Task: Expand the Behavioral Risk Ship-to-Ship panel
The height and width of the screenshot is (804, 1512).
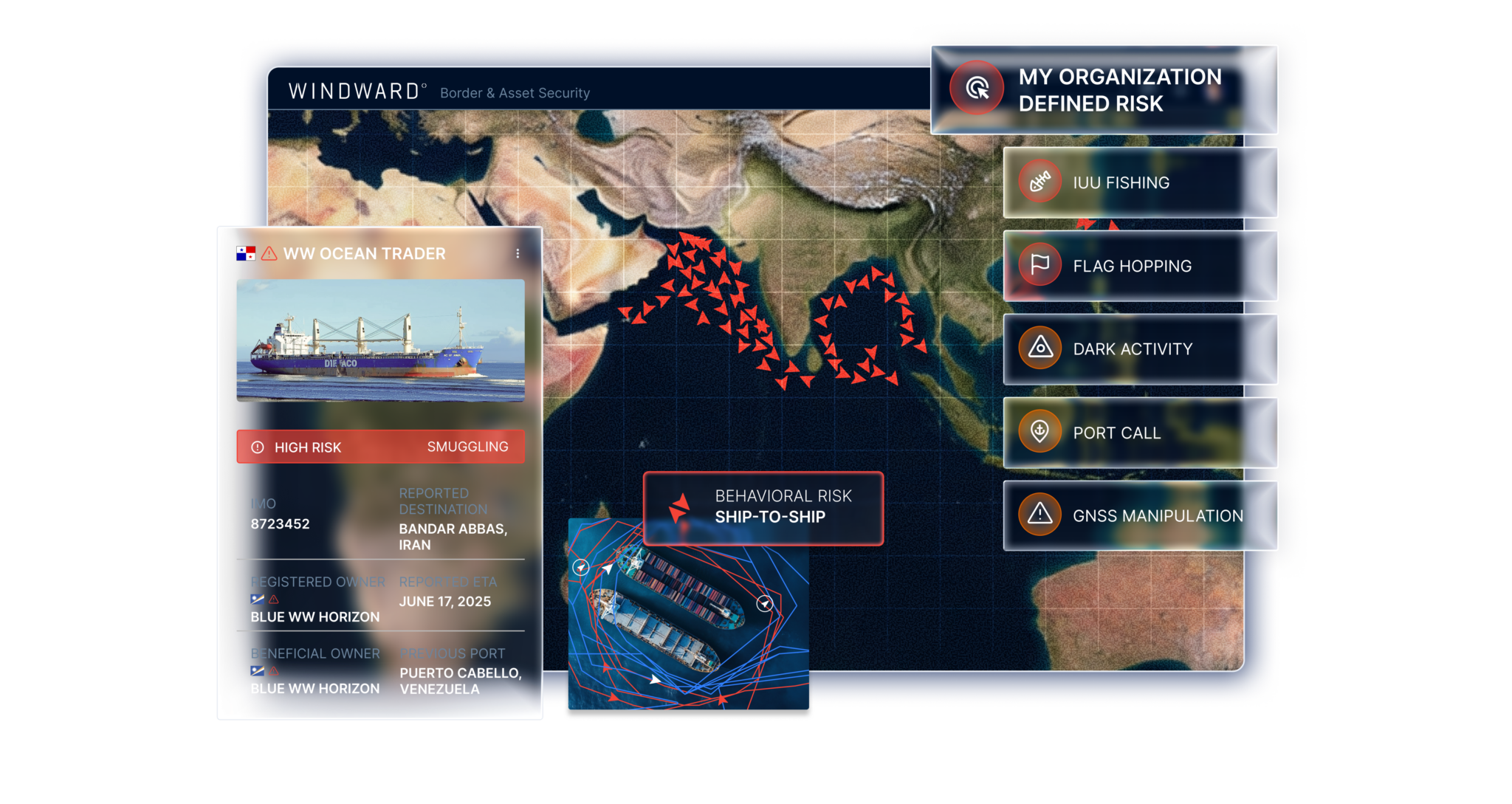Action: point(764,509)
